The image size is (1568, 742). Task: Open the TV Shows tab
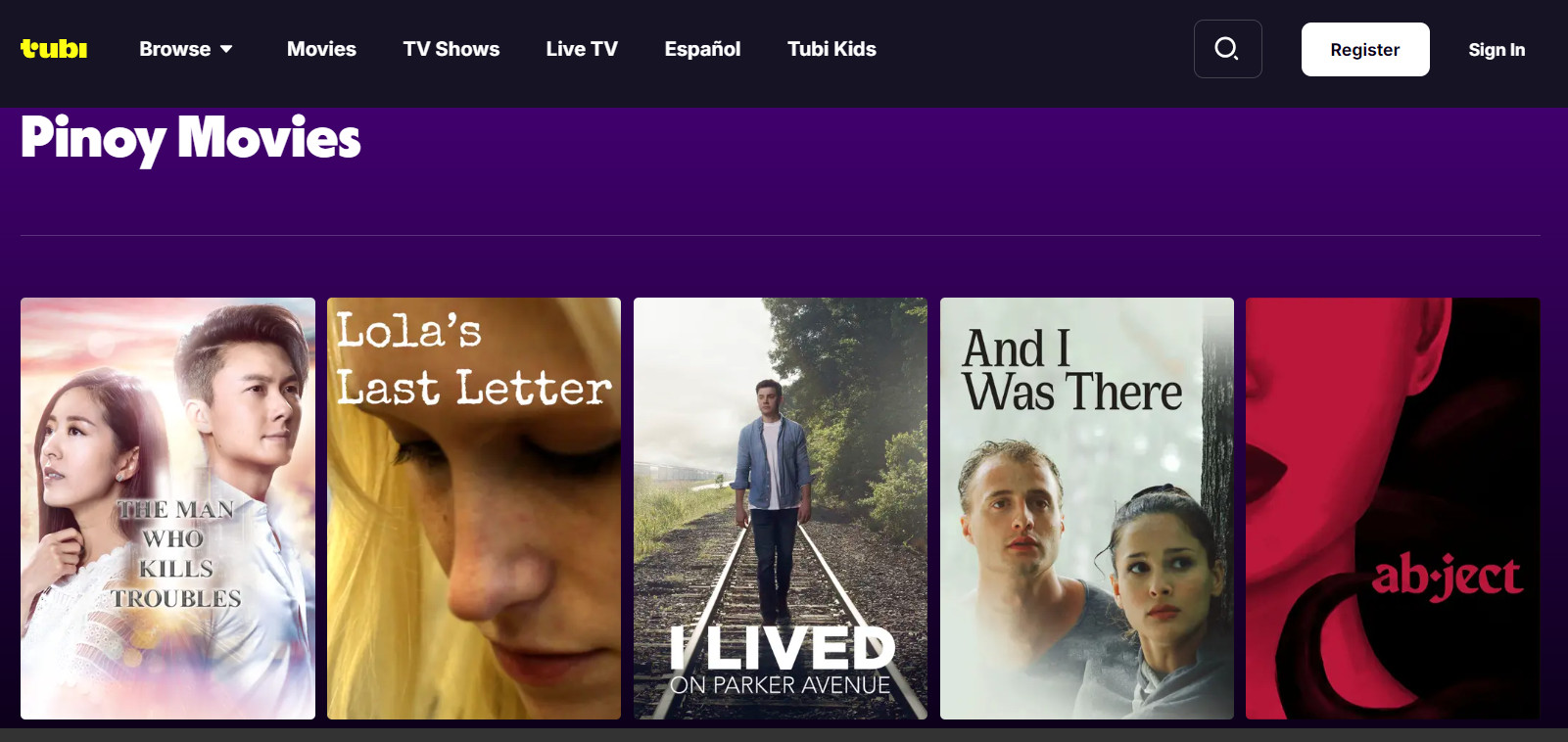[x=451, y=49]
